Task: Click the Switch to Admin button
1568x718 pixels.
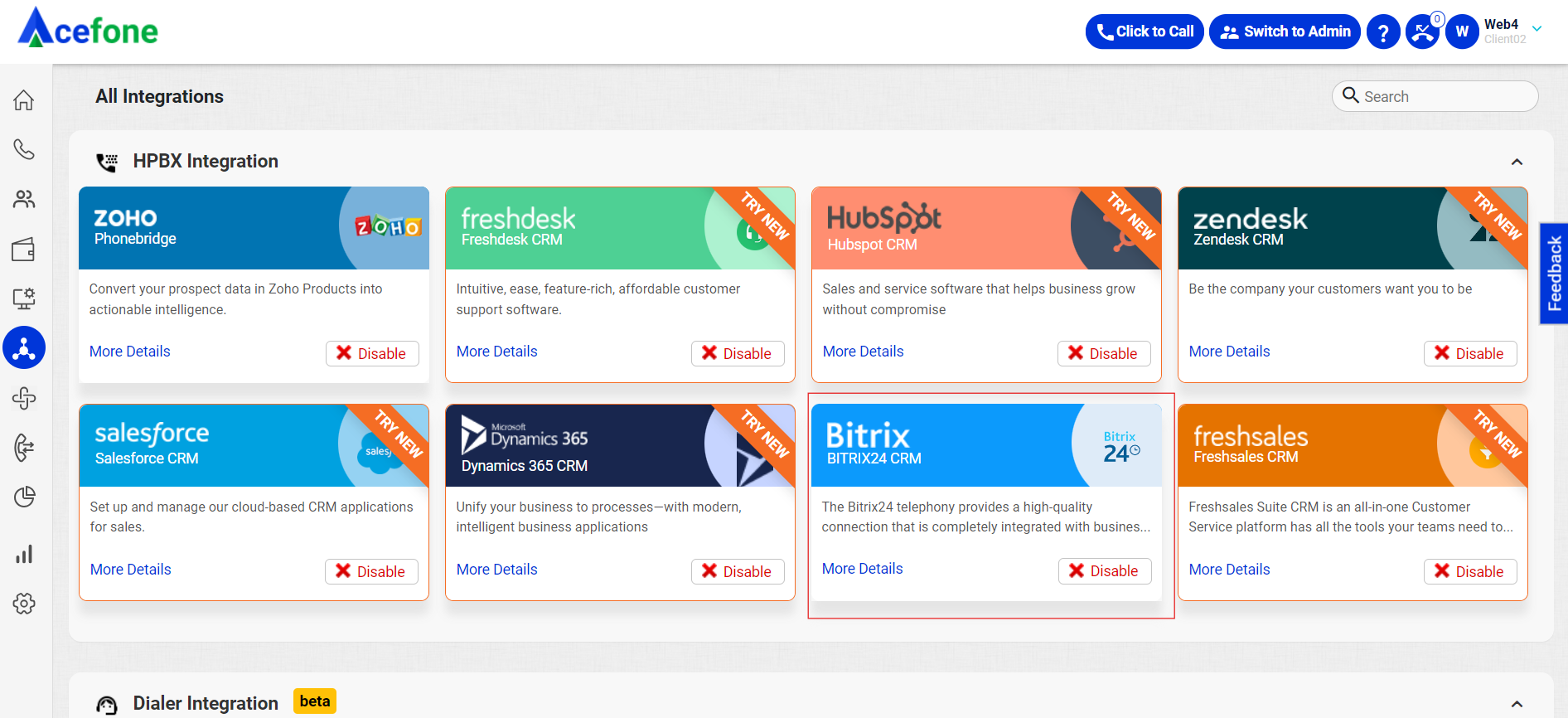Action: (1285, 32)
